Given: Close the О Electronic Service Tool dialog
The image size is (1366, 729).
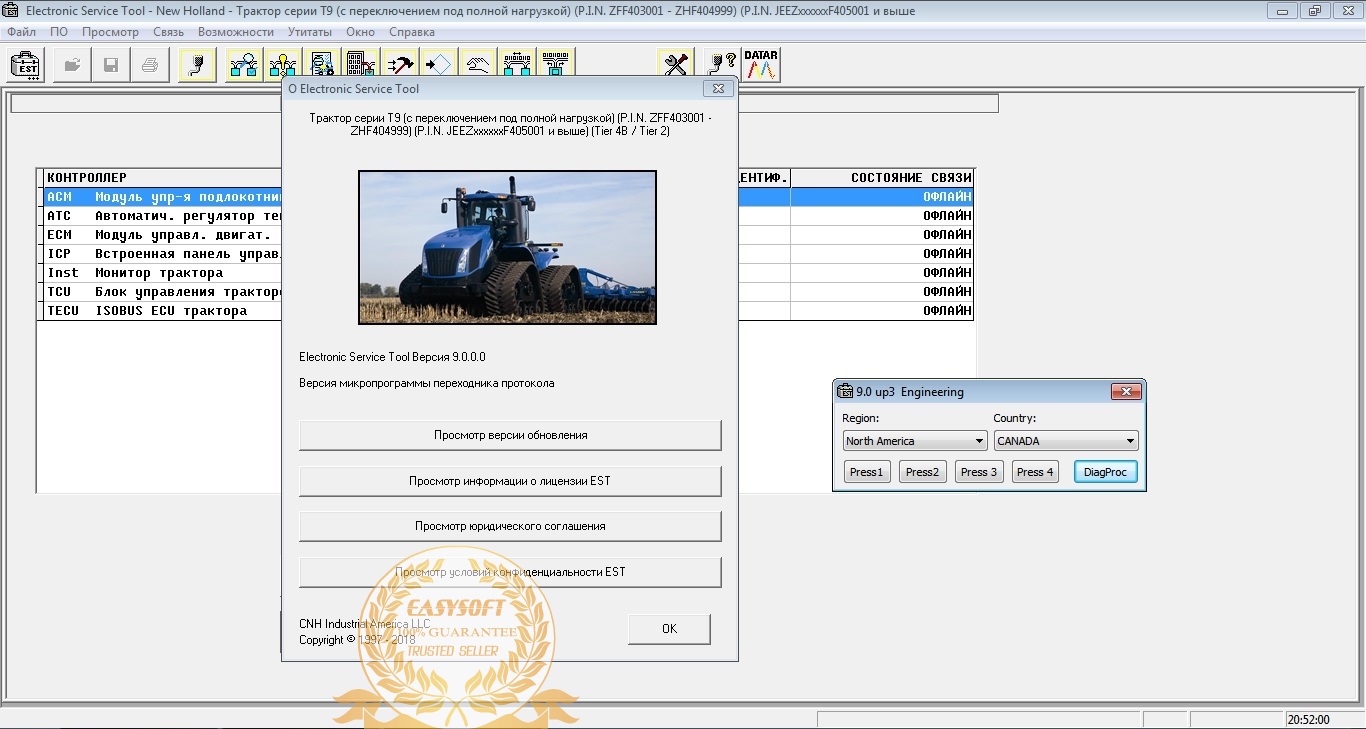Looking at the screenshot, I should tap(717, 89).
